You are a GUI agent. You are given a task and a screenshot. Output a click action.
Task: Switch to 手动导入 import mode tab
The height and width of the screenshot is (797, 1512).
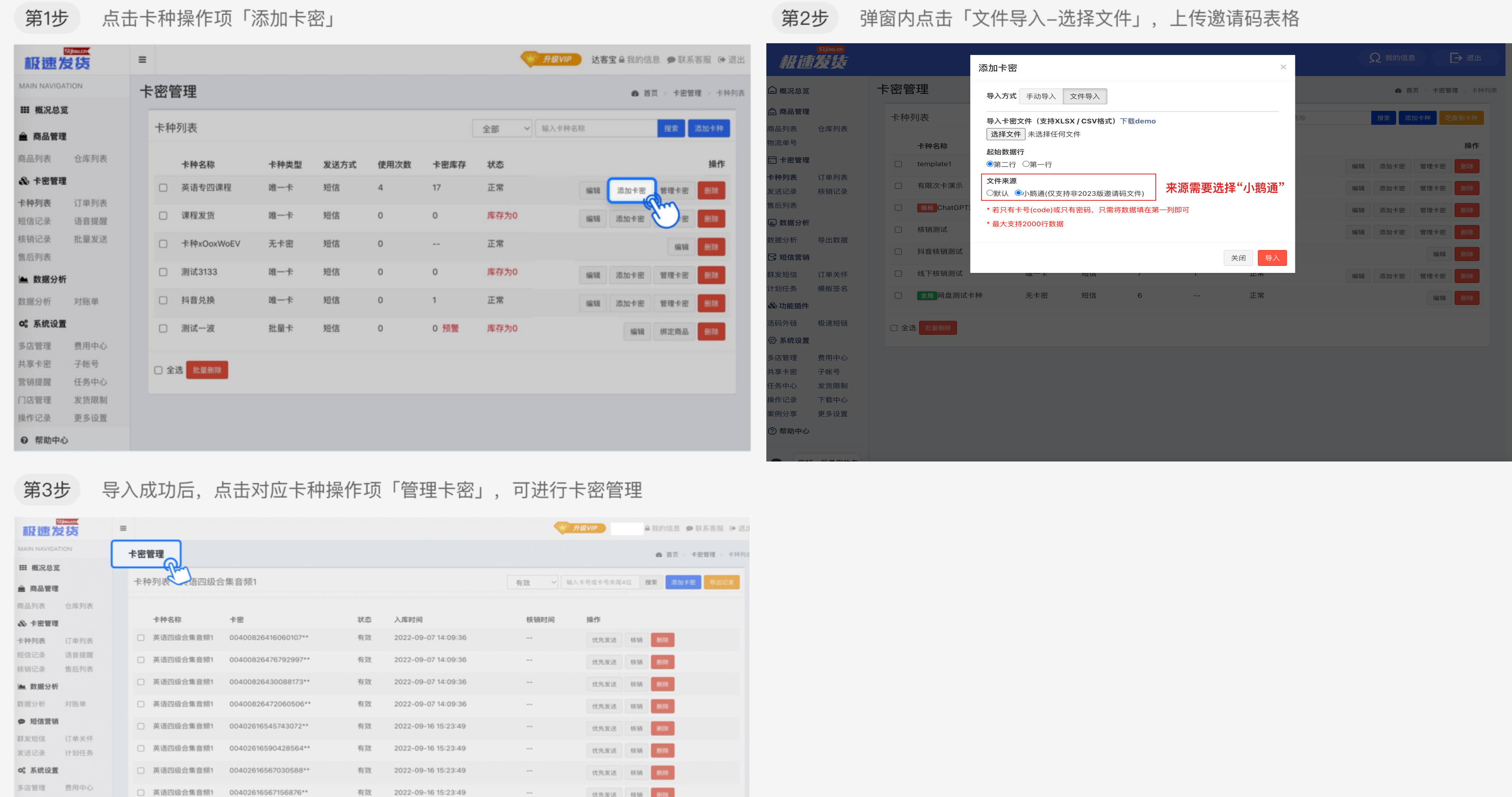click(1041, 96)
